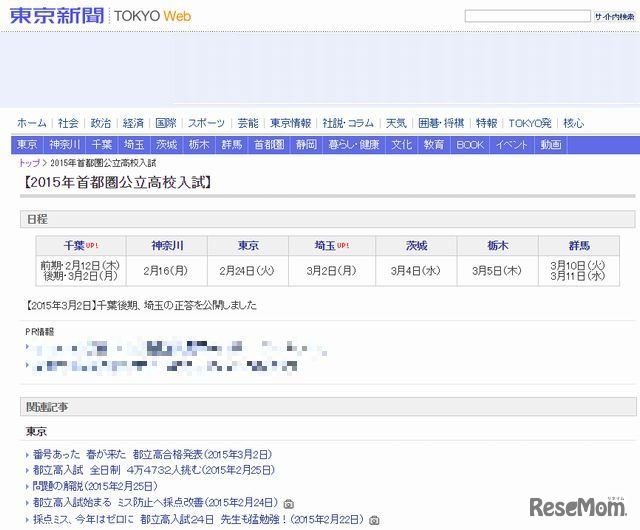Select 栃木 in the blue navigation bar
Screen dimensions: 640x530
(x=199, y=145)
